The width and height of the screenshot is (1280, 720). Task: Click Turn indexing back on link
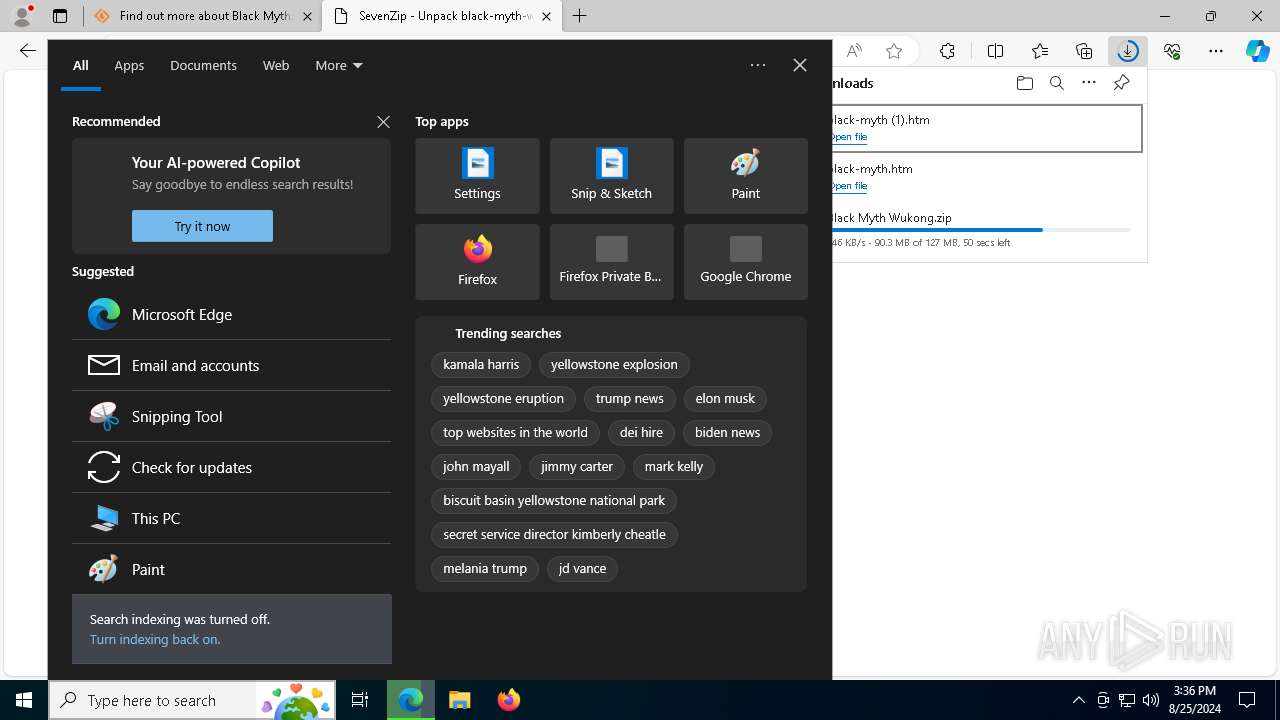pos(155,639)
